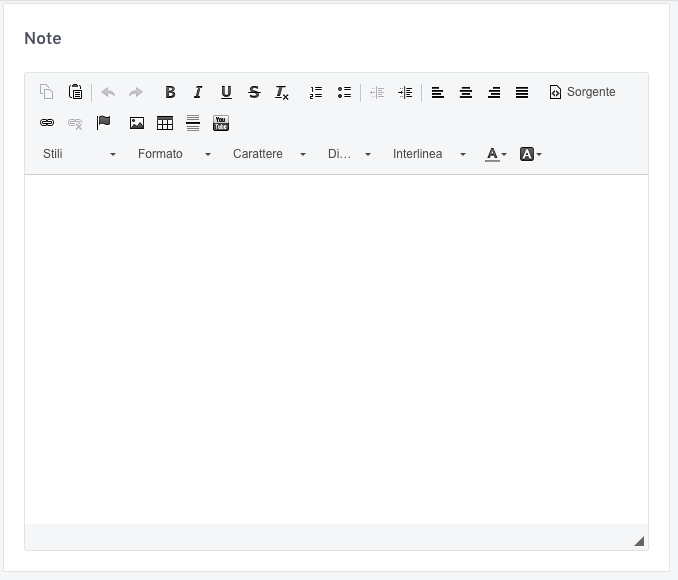678x580 pixels.
Task: Embed a YouTube video
Action: pyautogui.click(x=221, y=123)
